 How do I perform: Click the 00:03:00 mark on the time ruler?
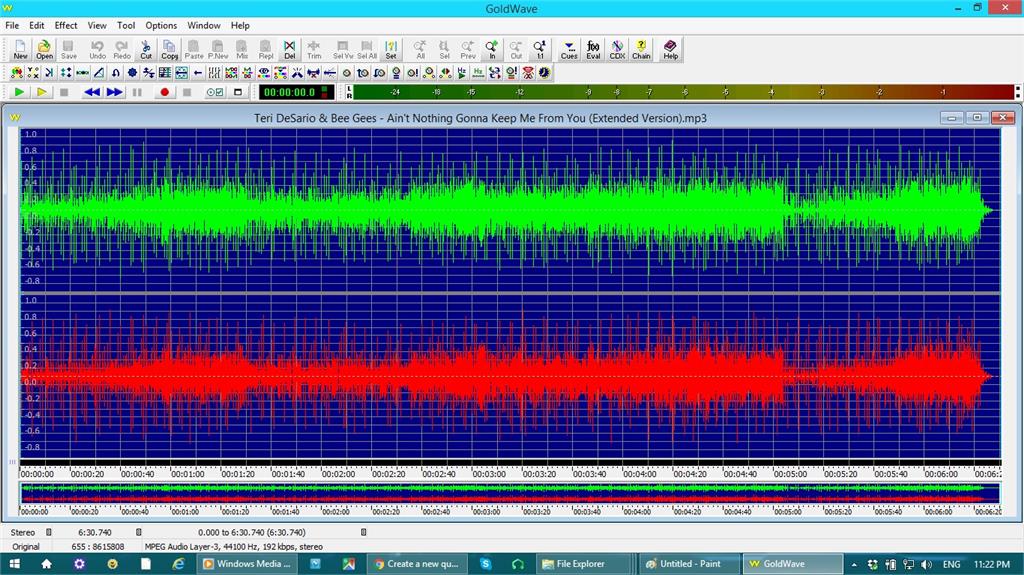coord(488,474)
